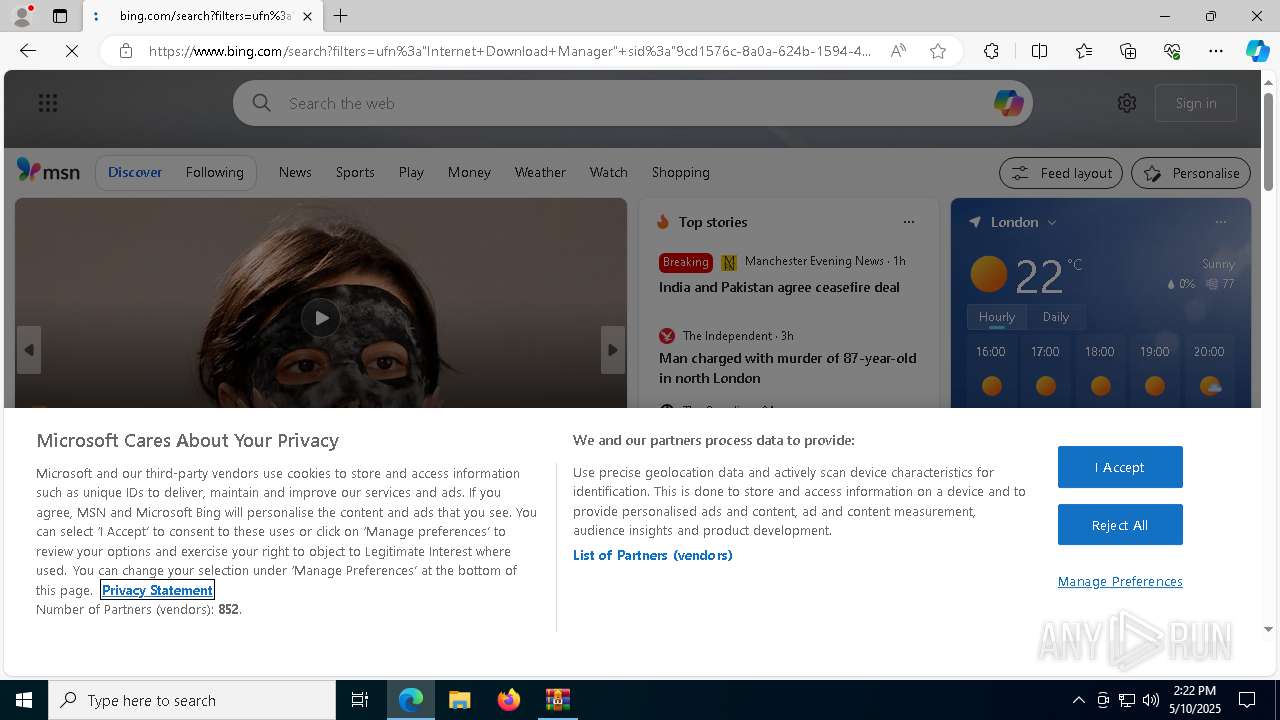Open the Windows Start menu
Viewport: 1280px width, 720px height.
coord(24,700)
